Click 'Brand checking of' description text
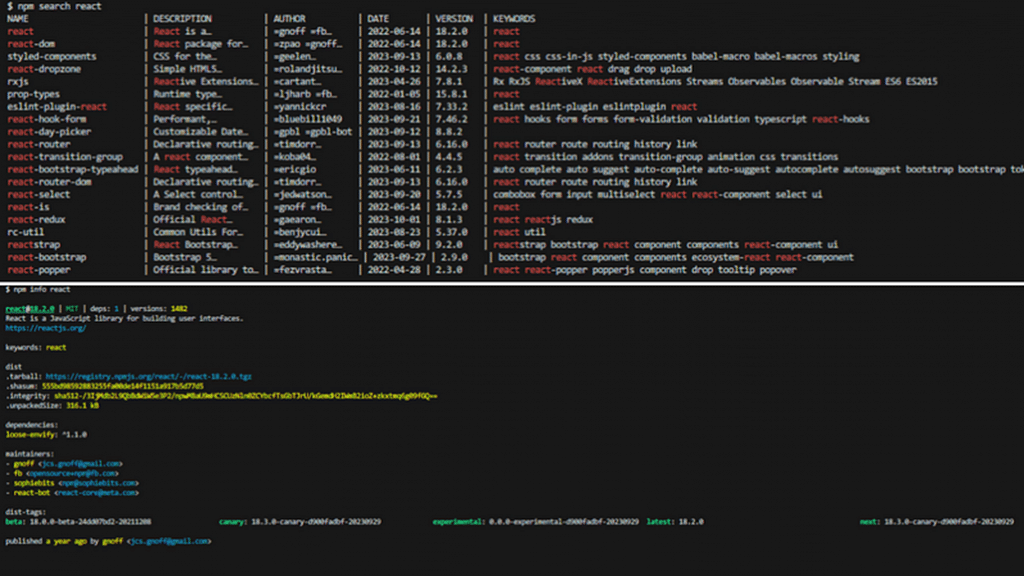1024x576 pixels. 200,206
